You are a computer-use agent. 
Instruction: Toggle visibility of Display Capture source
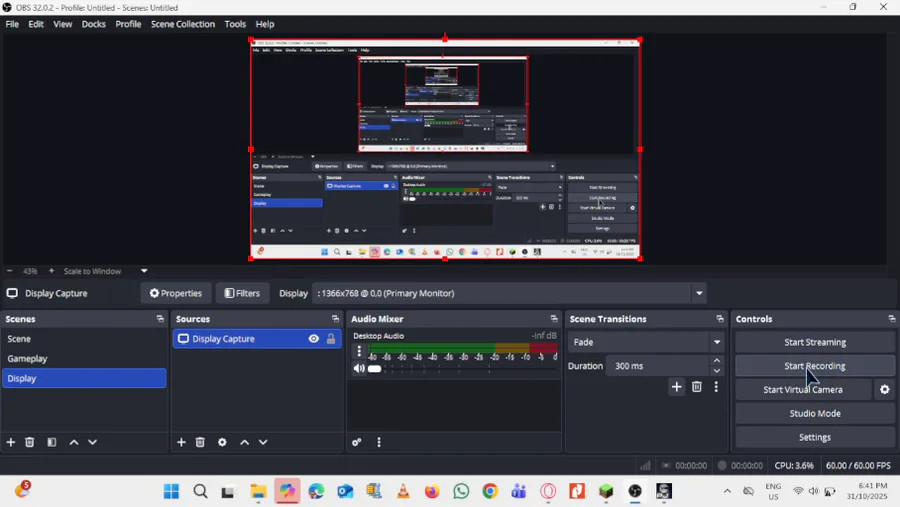(x=313, y=339)
